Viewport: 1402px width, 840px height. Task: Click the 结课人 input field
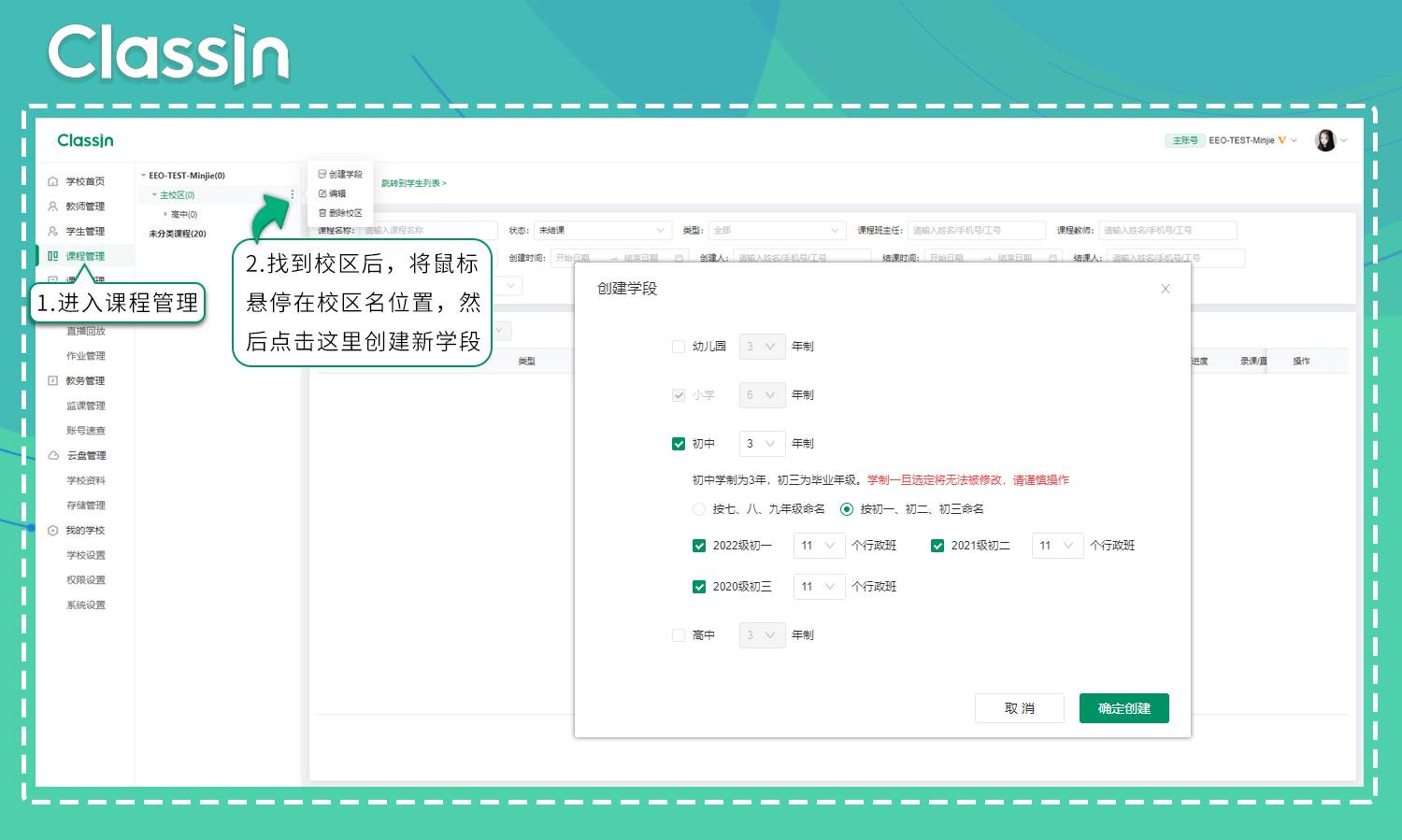(1176, 258)
